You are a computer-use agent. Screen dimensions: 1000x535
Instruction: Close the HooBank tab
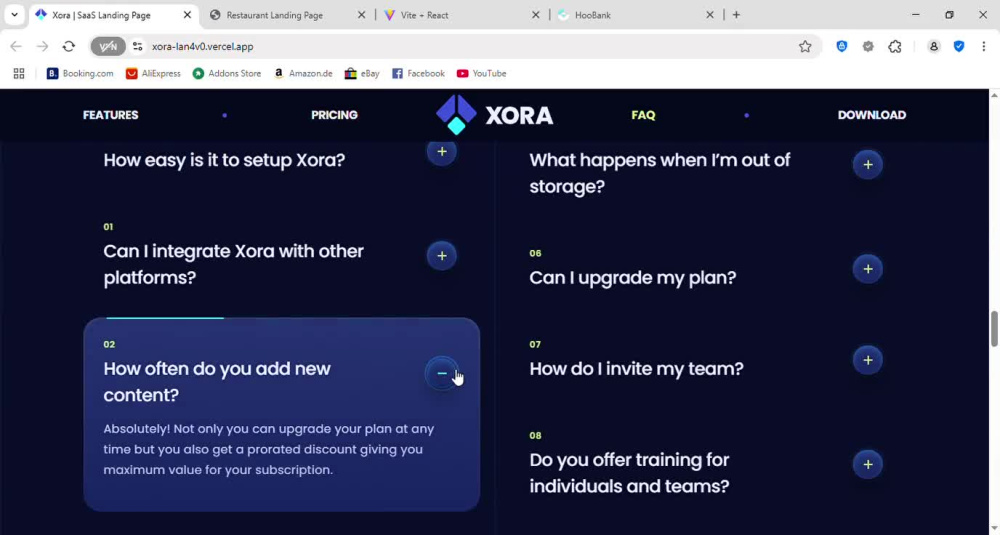pos(709,15)
